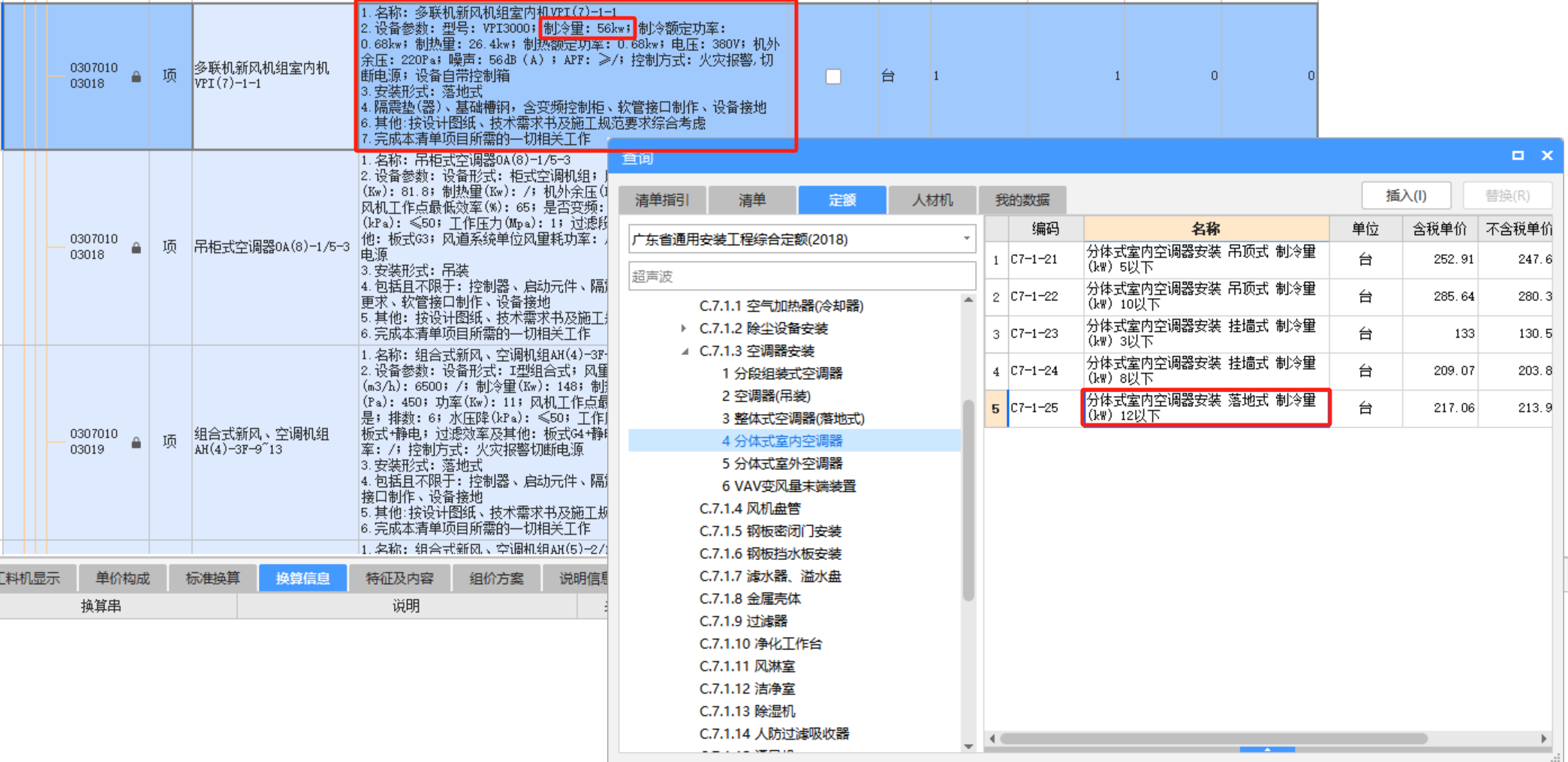The height and width of the screenshot is (762, 1568).
Task: Open the 我的数据 tab
Action: (1022, 200)
